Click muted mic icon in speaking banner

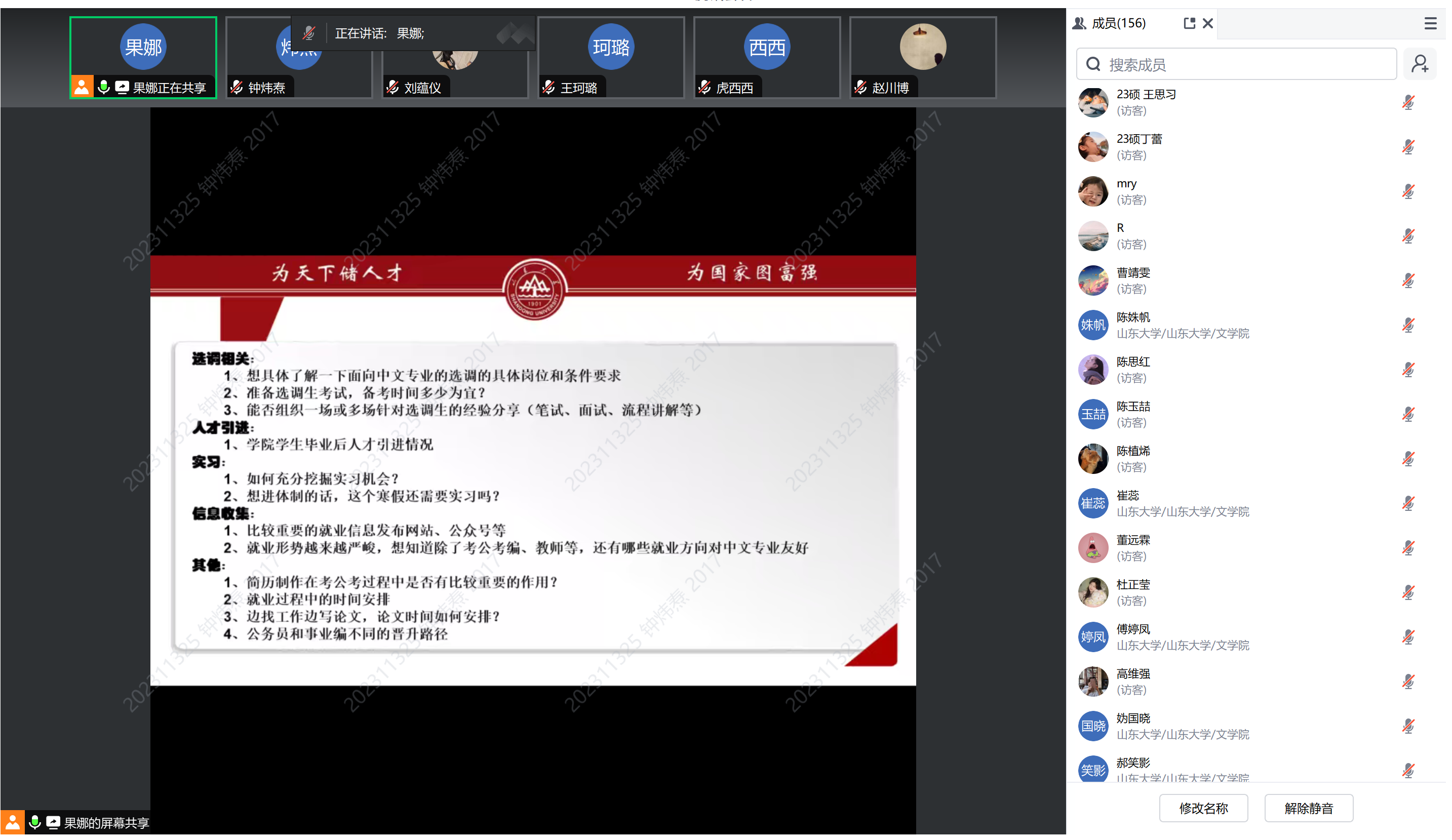[309, 33]
